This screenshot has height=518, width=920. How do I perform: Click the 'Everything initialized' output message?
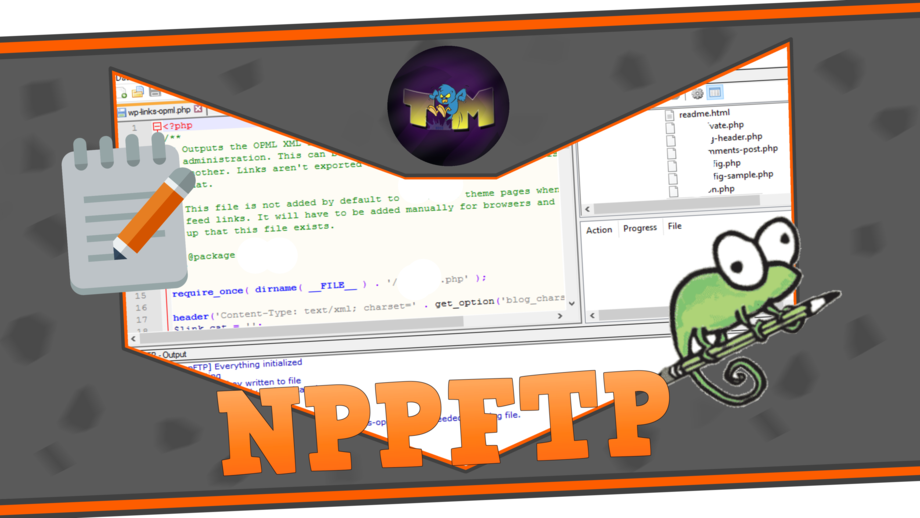pos(258,364)
